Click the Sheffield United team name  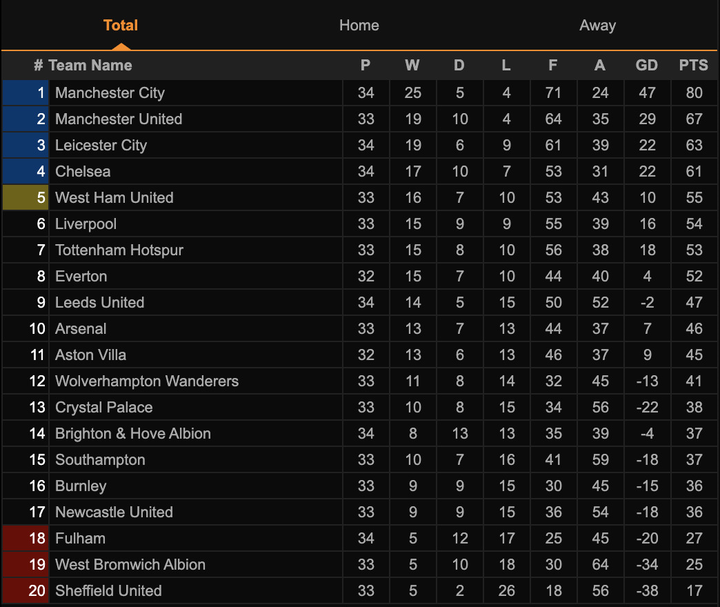pos(108,591)
